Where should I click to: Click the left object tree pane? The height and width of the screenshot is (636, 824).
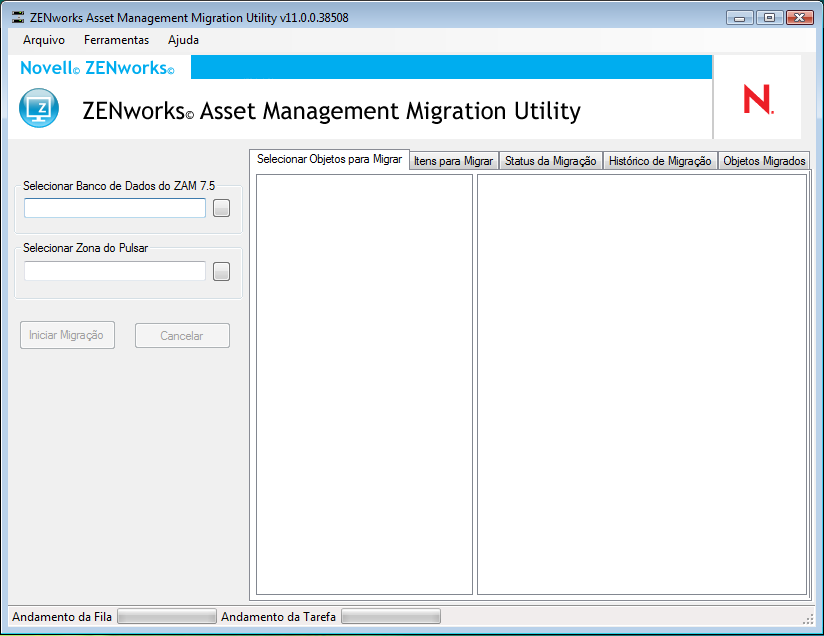click(x=364, y=384)
